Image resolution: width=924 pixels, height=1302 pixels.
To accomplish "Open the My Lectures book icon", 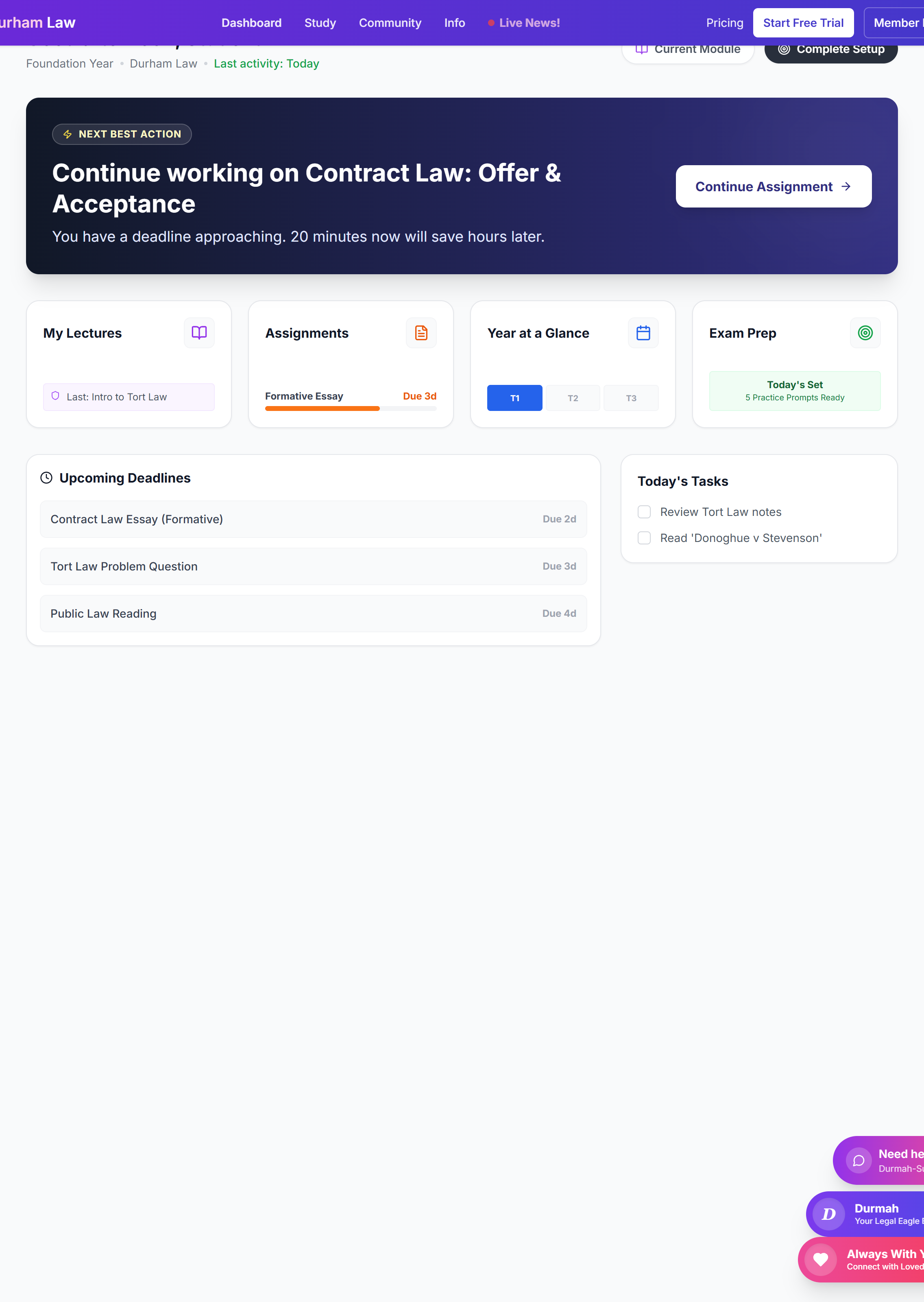I will [x=199, y=333].
